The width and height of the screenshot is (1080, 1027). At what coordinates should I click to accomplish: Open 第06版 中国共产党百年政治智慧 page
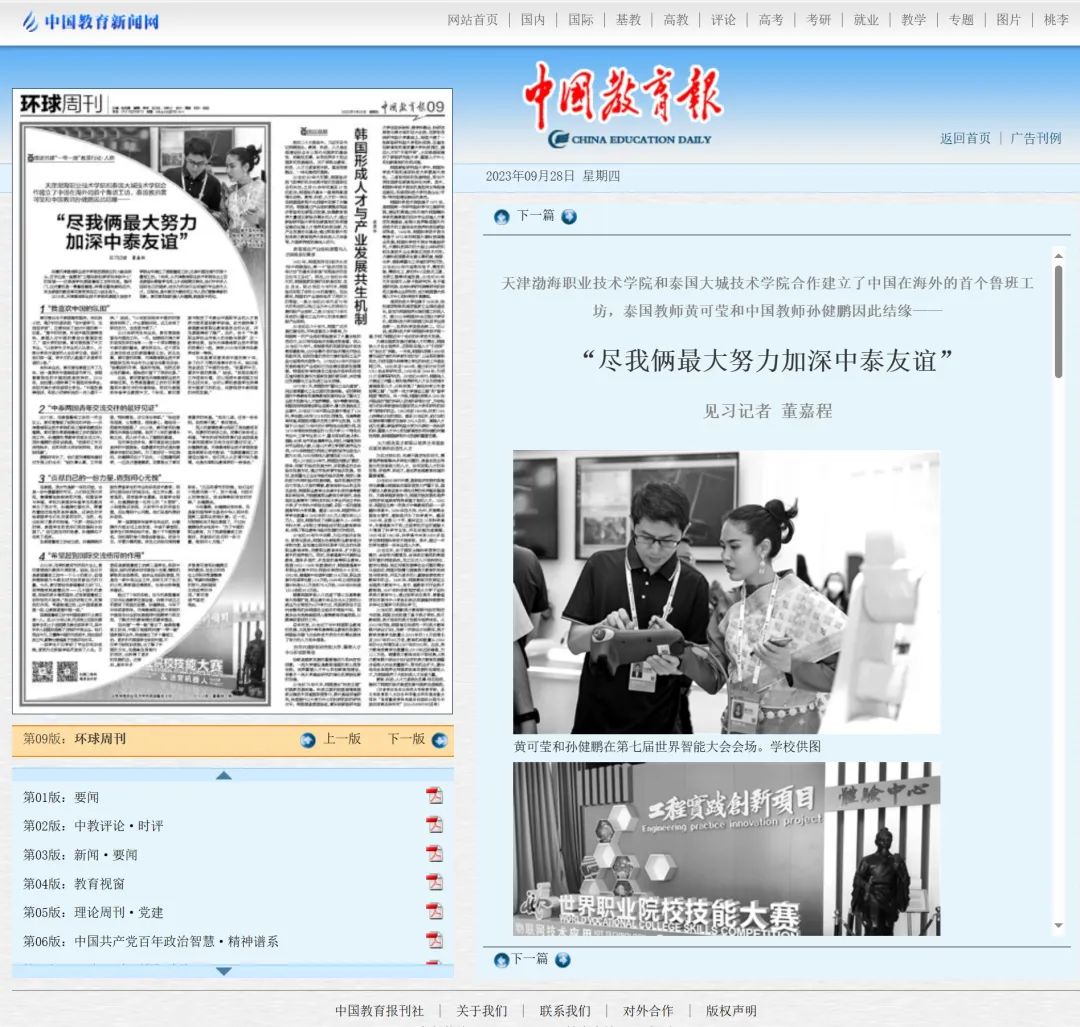[x=176, y=941]
